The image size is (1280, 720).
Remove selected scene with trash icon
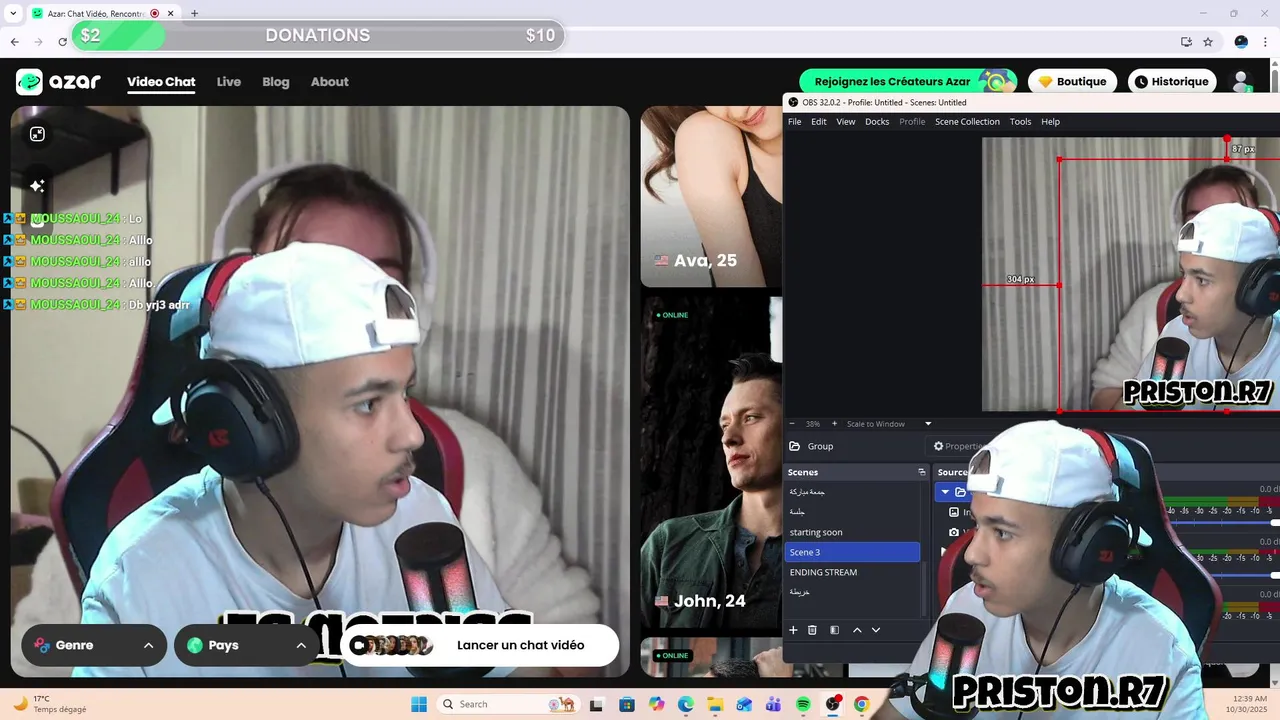812,630
